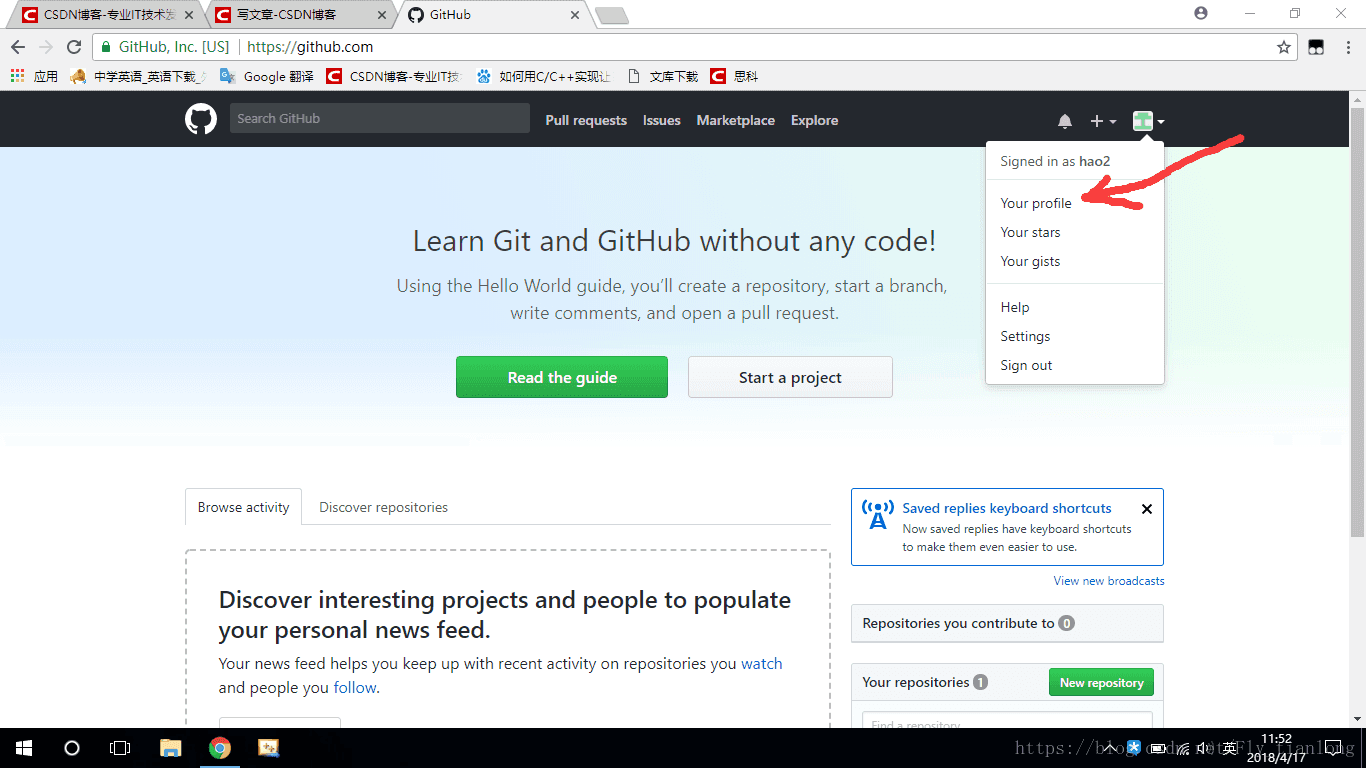
Task: Click the 'Signed in as hao2' text
Action: (x=1055, y=161)
